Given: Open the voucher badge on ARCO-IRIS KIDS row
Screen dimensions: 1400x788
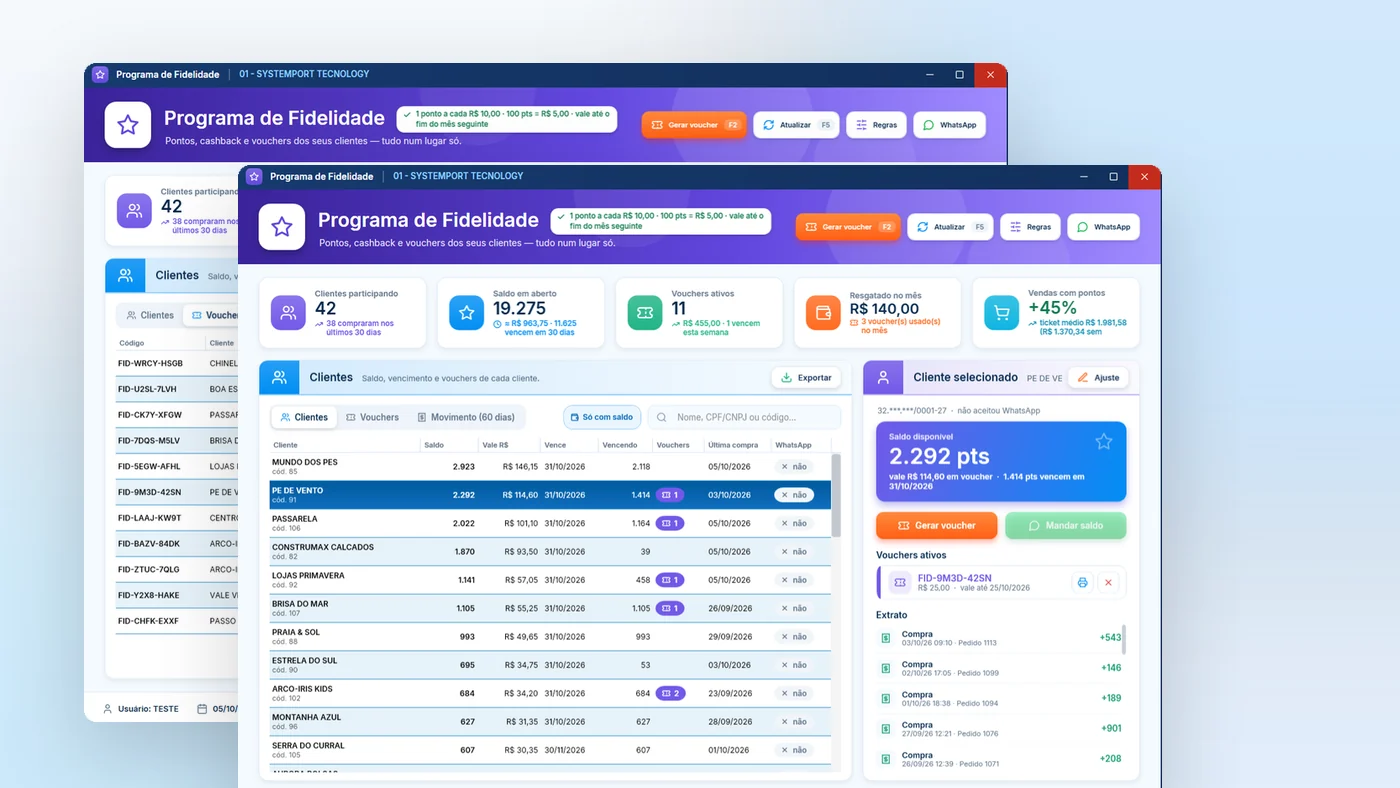Looking at the screenshot, I should click(671, 693).
